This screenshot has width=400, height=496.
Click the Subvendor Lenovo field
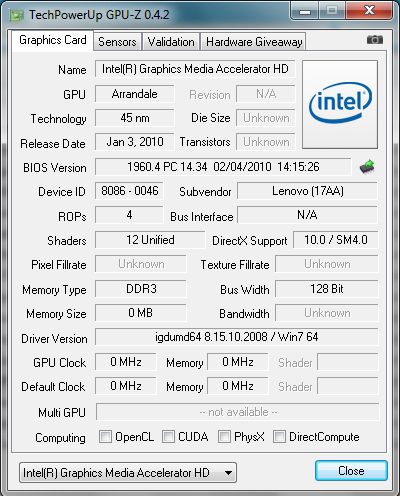pos(307,191)
